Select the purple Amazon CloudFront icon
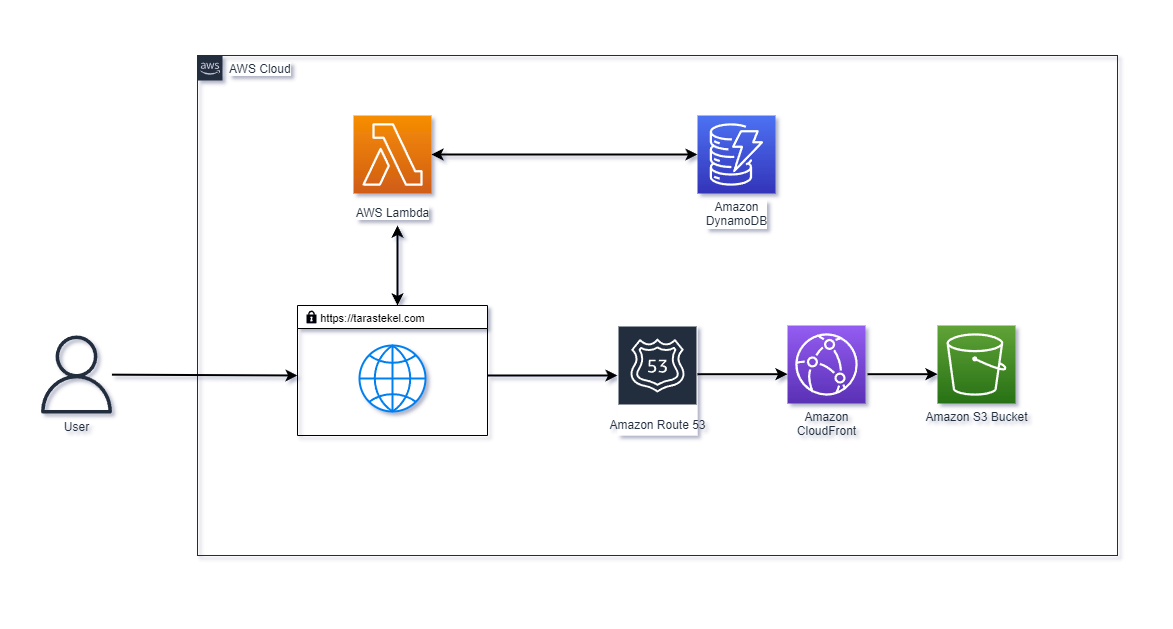The height and width of the screenshot is (629, 1173). tap(826, 364)
